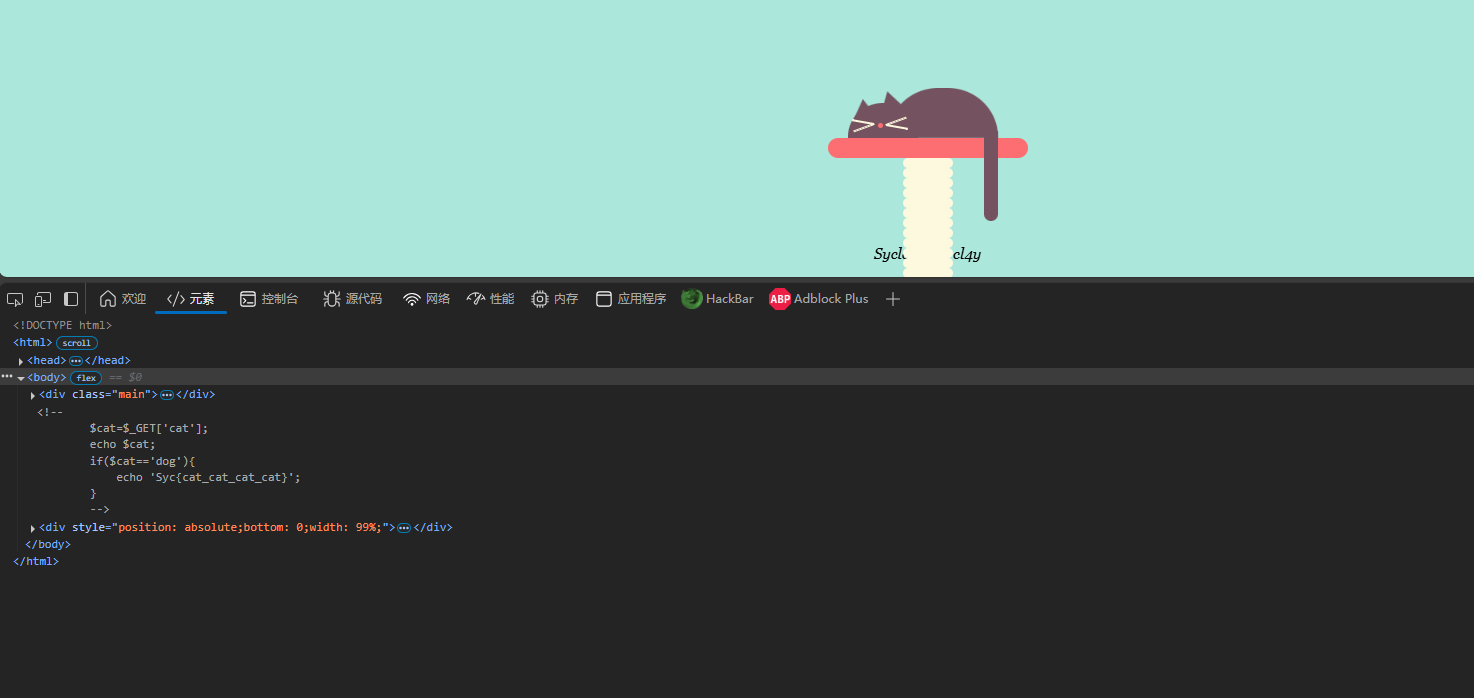1474x698 pixels.
Task: Open the 应用程序 application tab
Action: 631,299
